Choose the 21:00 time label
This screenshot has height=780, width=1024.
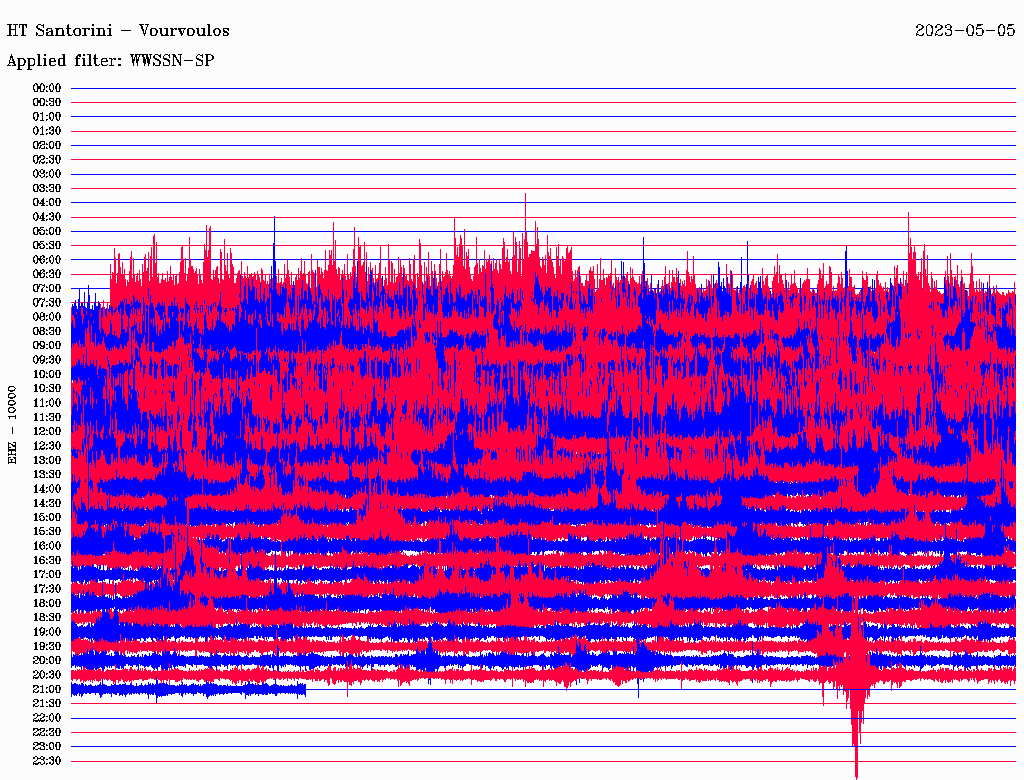coord(47,689)
